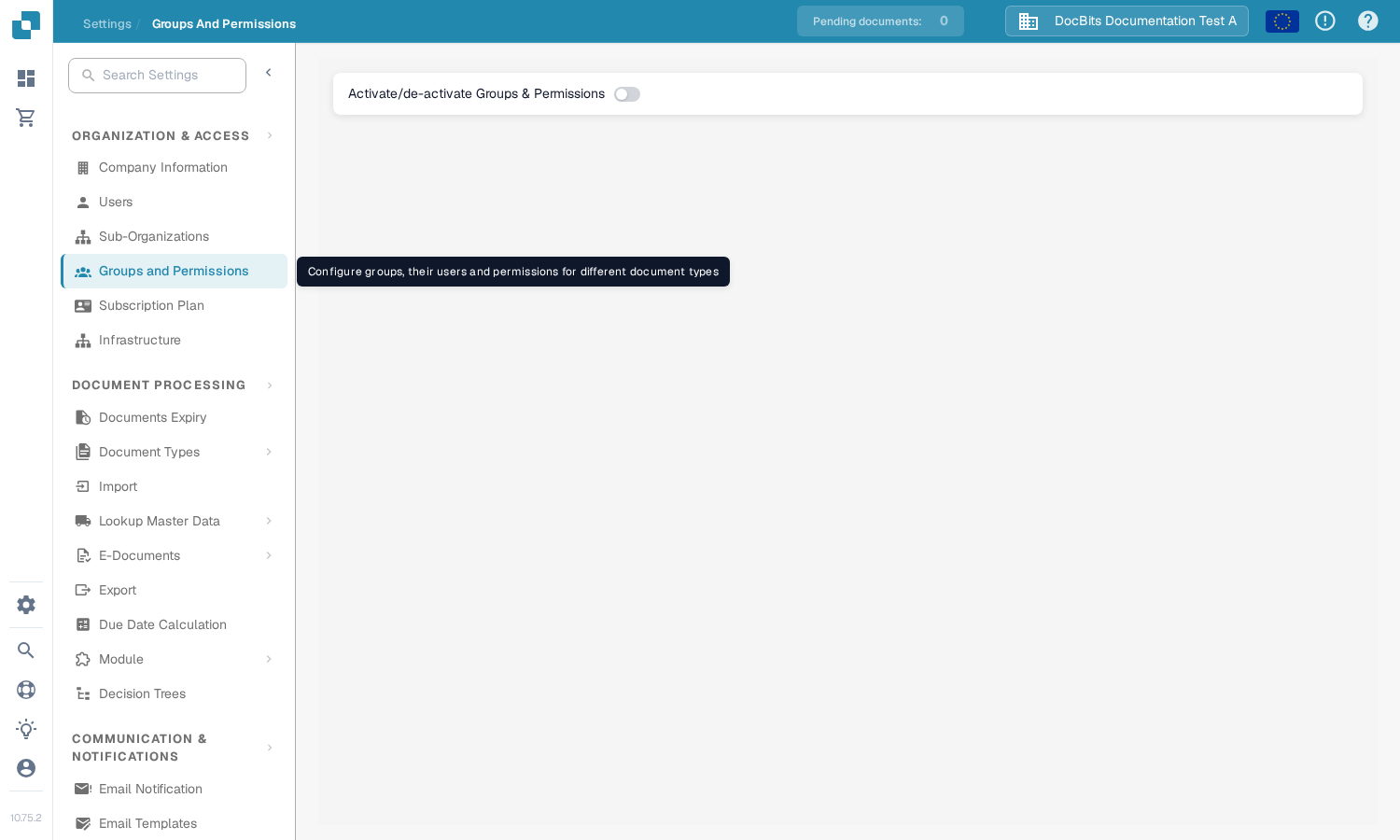Image resolution: width=1400 pixels, height=840 pixels.
Task: Expand the Module submenu arrow
Action: pos(269,659)
